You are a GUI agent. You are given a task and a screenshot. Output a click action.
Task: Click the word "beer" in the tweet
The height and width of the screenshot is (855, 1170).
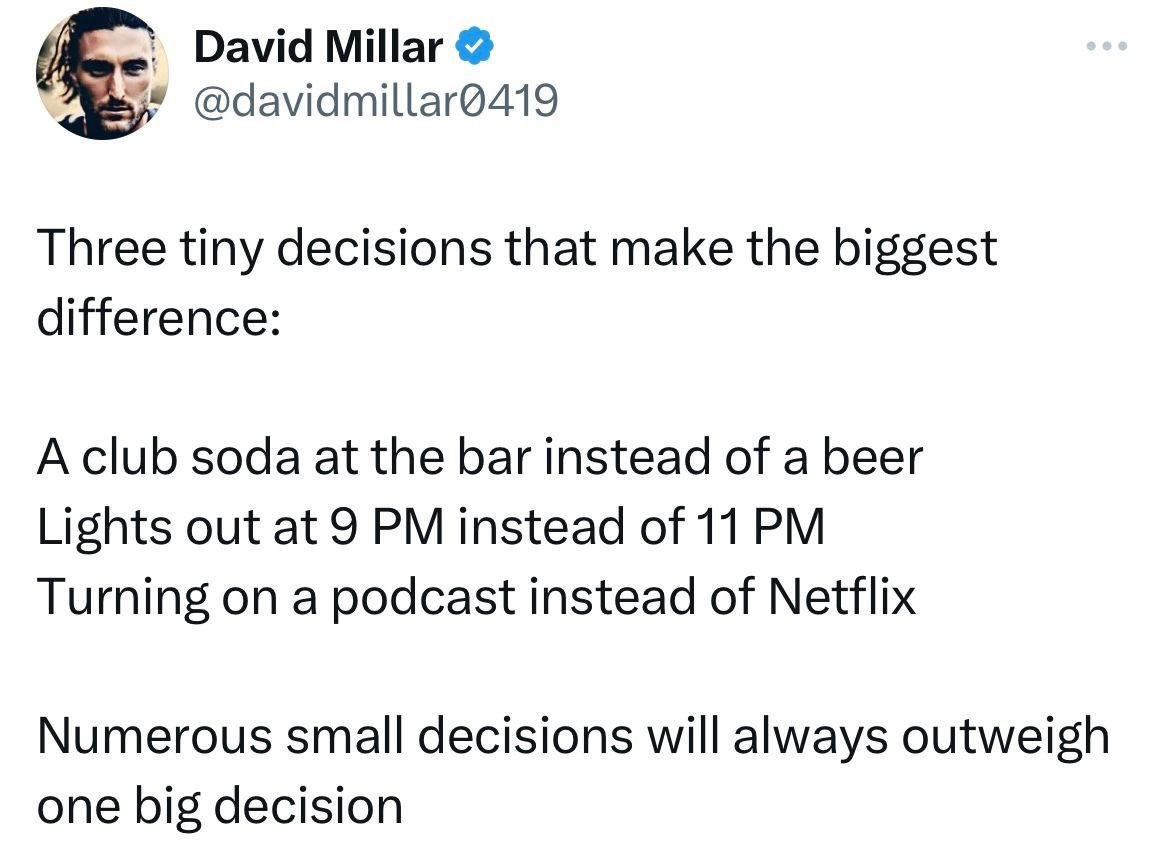[872, 457]
